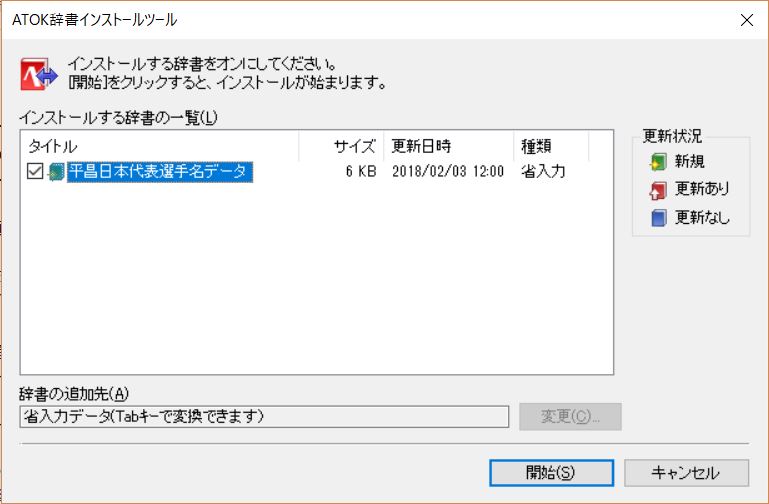The image size is (769, 504).
Task: Uncheck the 平昌日本代表選手名データ checkbox
Action: point(35,172)
